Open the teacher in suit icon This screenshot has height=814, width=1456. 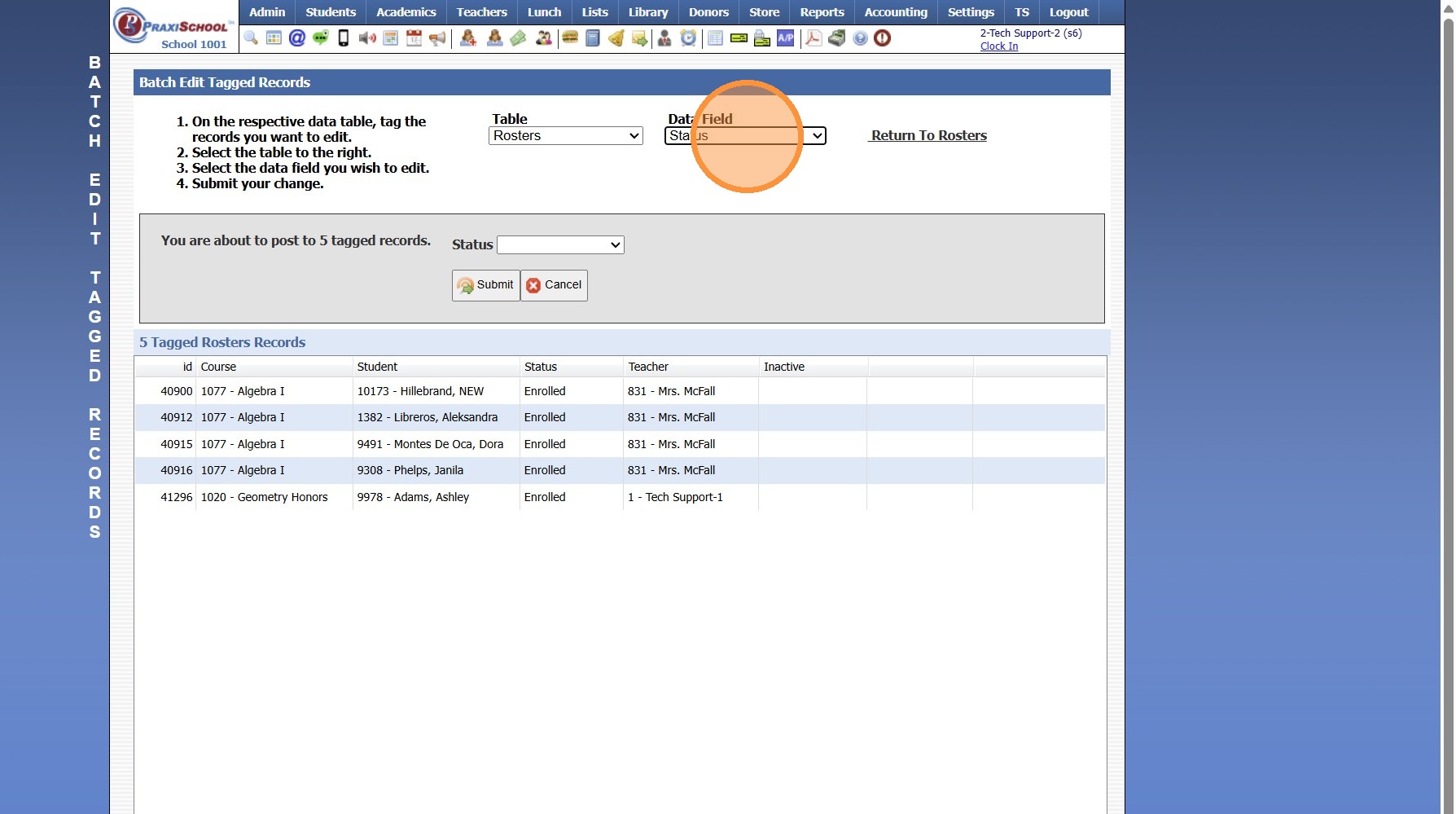(x=664, y=38)
